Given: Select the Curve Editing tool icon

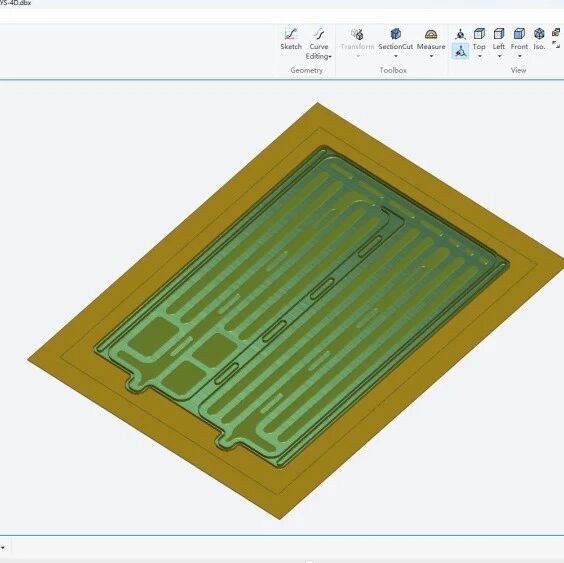Looking at the screenshot, I should pyautogui.click(x=319, y=34).
